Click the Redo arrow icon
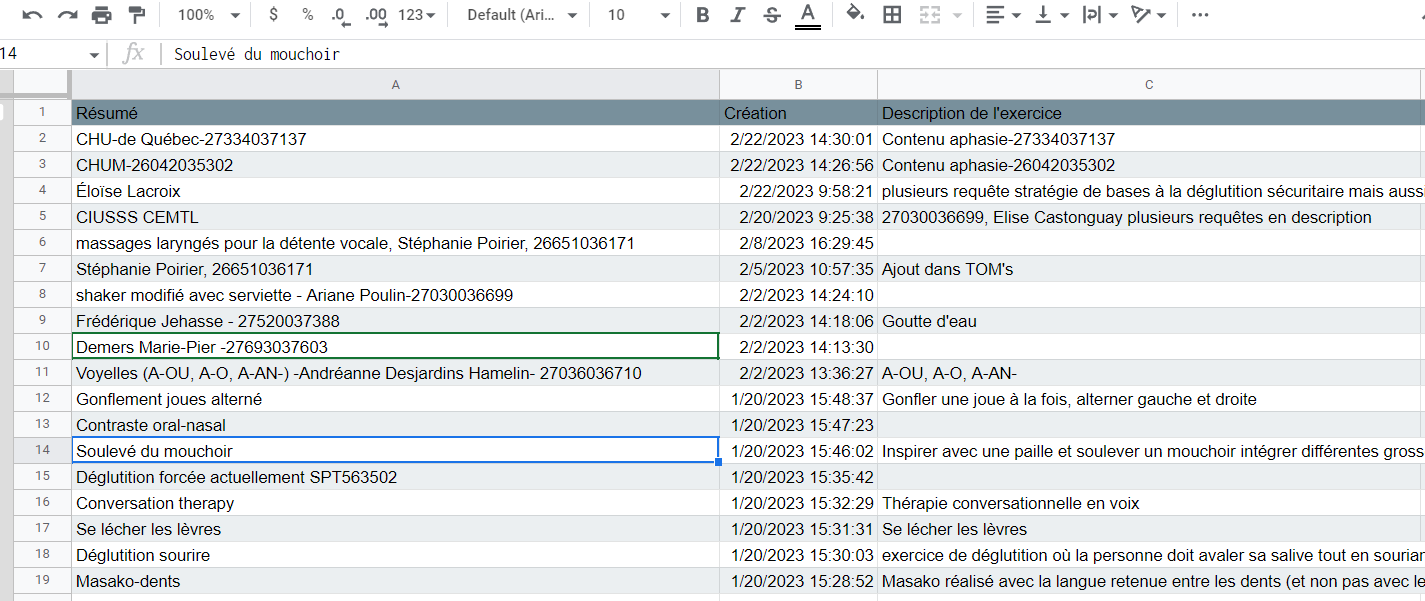The width and height of the screenshot is (1425, 601). 67,15
